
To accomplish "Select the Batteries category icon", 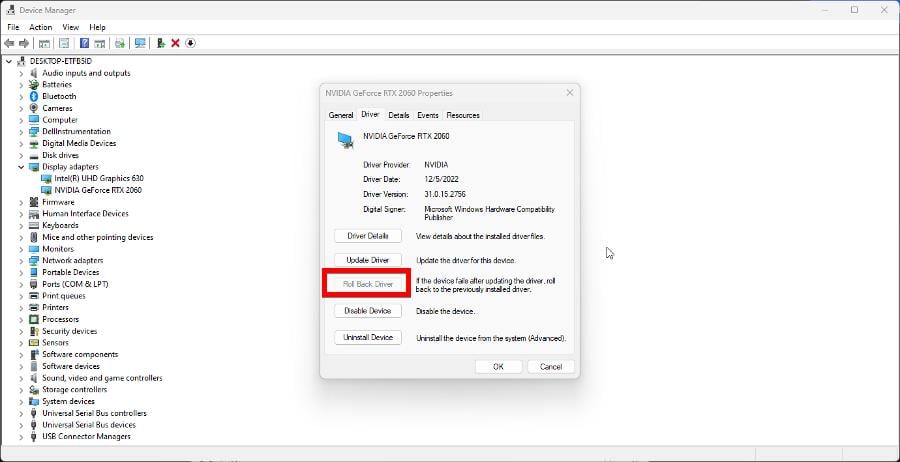I will (34, 84).
